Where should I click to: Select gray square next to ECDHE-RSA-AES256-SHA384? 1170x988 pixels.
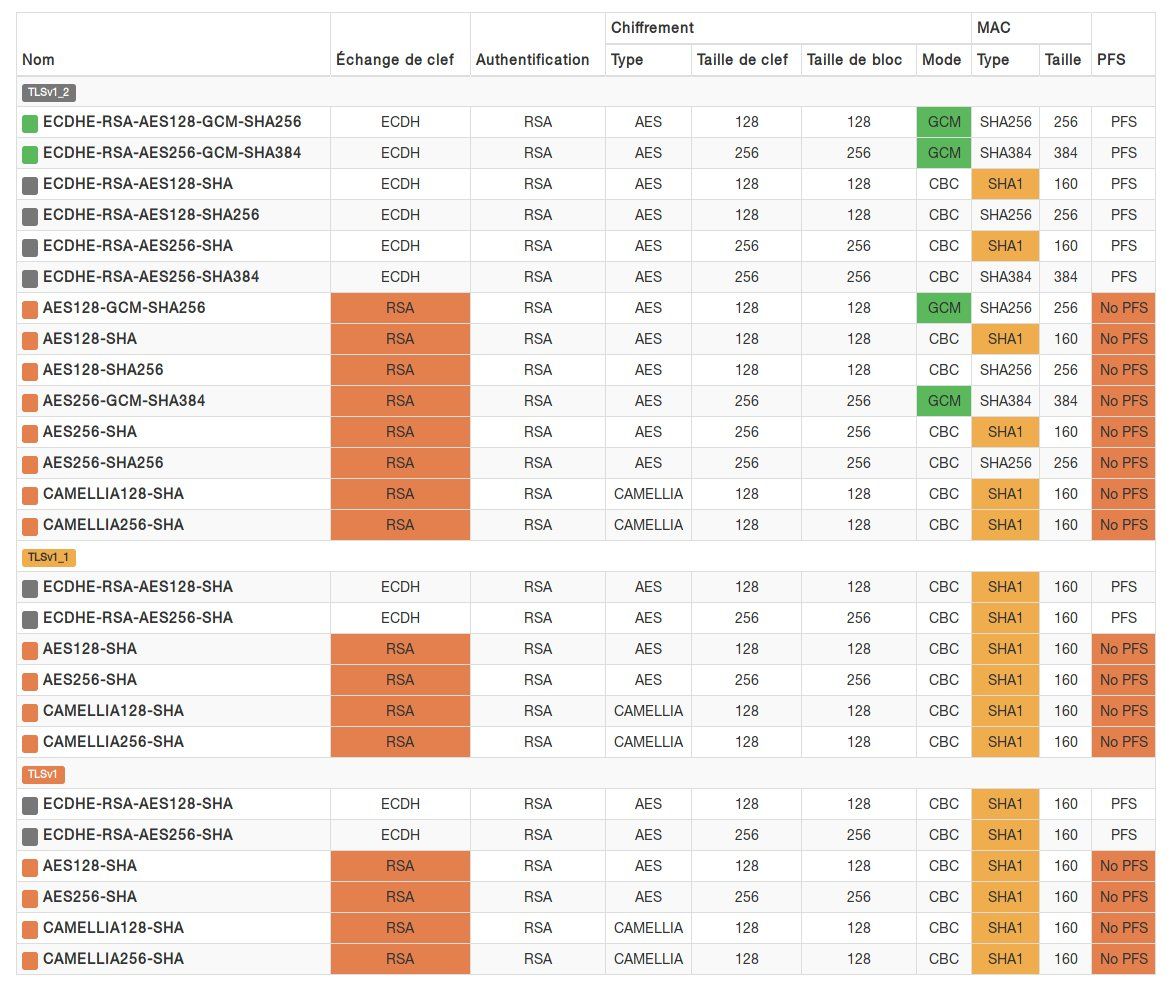[30, 278]
